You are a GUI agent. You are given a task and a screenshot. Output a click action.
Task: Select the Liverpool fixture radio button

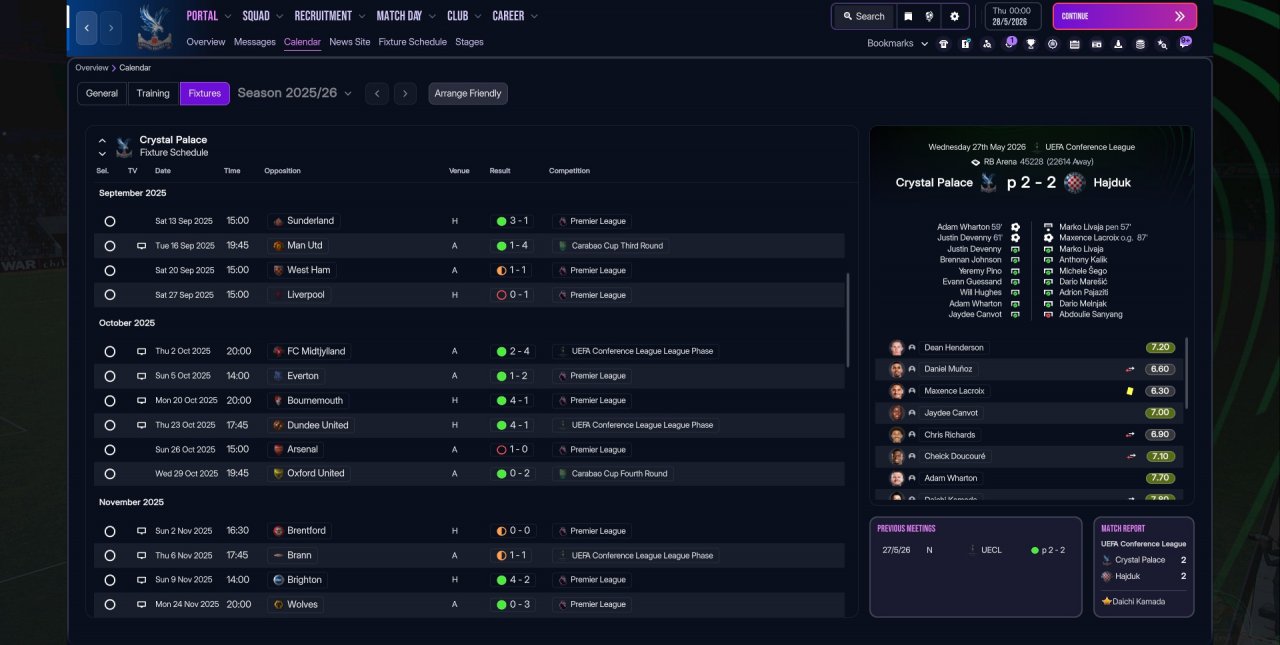(110, 295)
